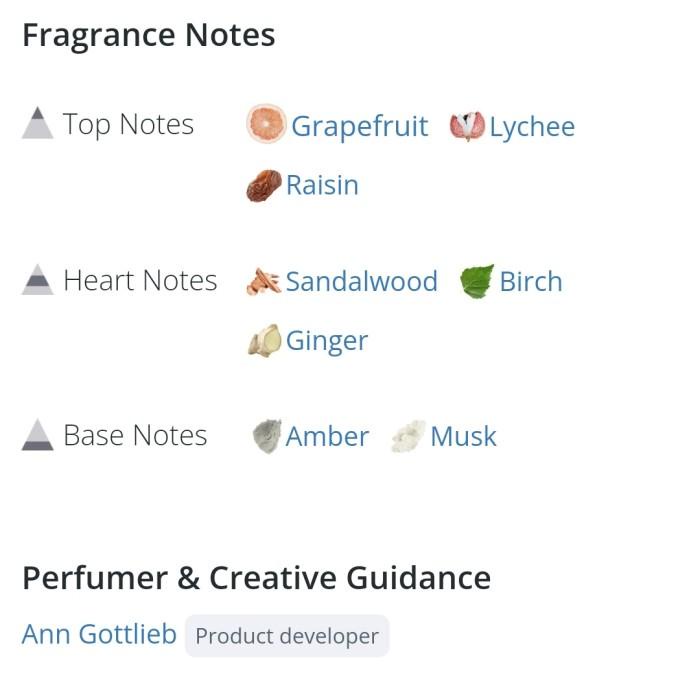
Task: Open the Lychee note link
Action: tap(532, 127)
